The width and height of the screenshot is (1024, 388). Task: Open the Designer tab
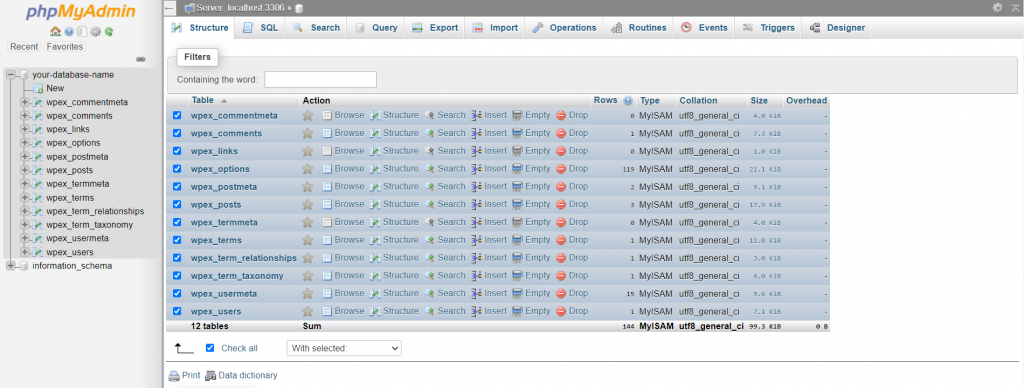coord(837,28)
